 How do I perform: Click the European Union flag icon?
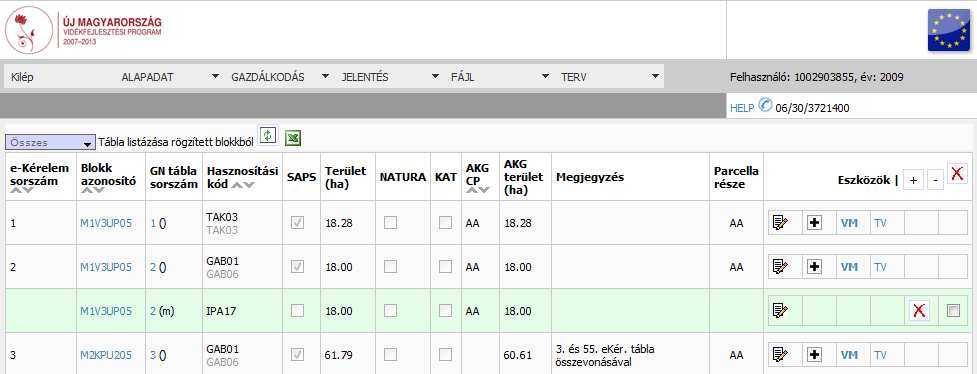(948, 30)
